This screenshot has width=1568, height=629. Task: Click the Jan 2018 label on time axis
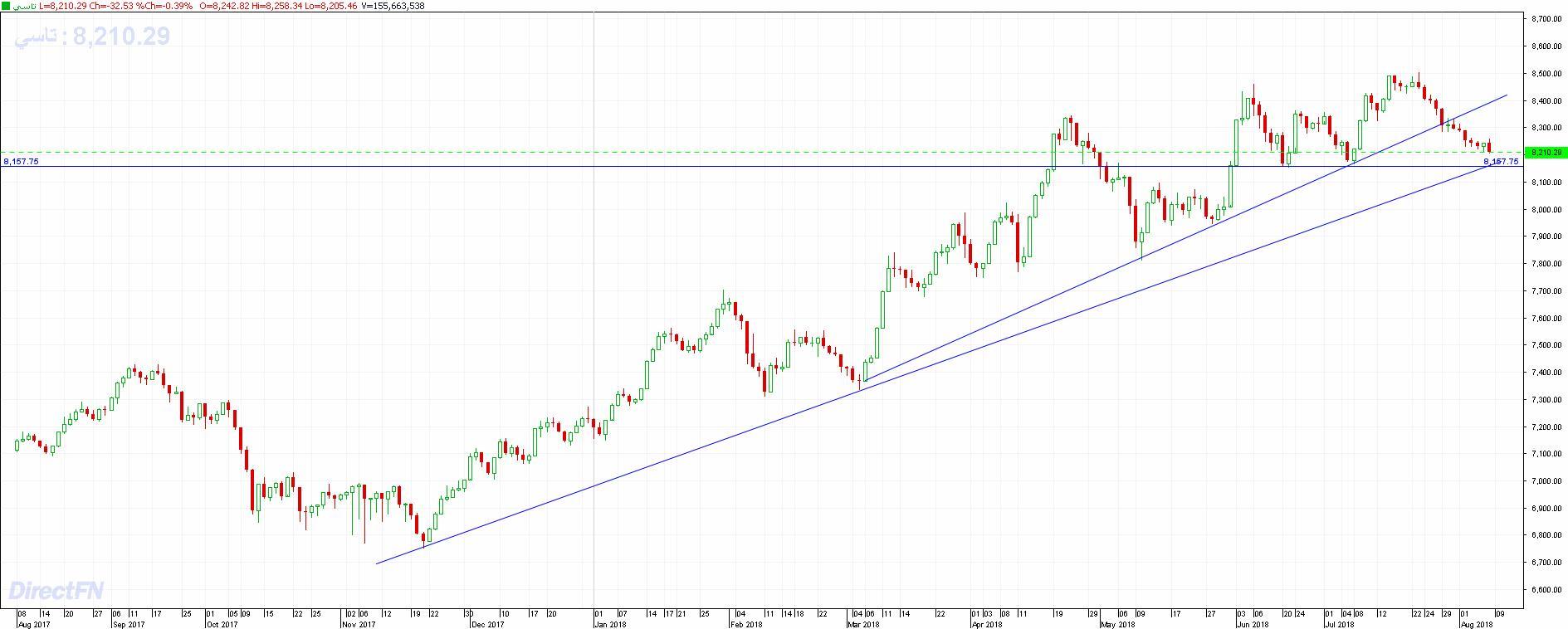pos(610,623)
